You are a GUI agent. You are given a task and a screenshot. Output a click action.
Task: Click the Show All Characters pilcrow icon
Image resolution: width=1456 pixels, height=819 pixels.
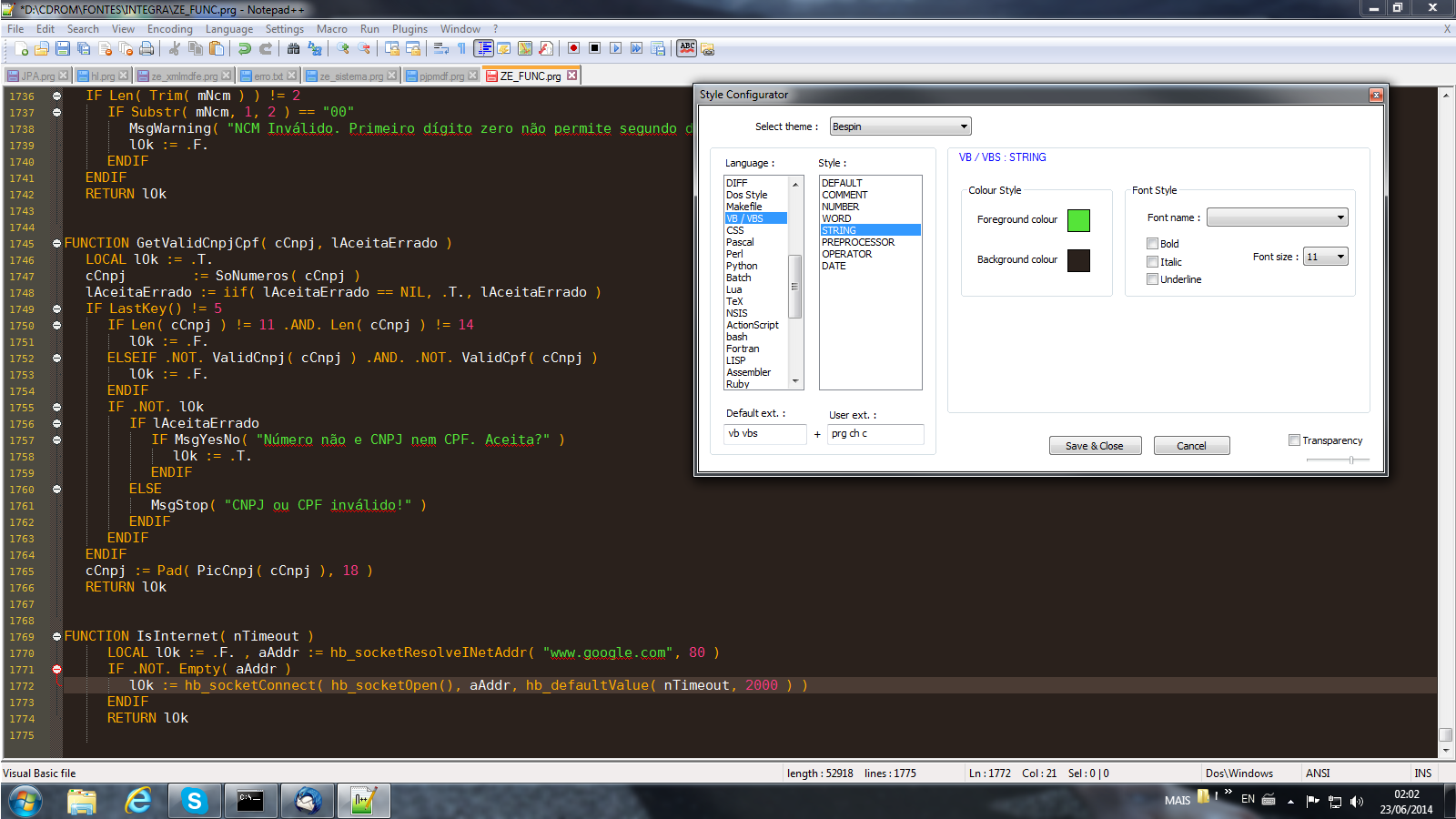[x=461, y=48]
